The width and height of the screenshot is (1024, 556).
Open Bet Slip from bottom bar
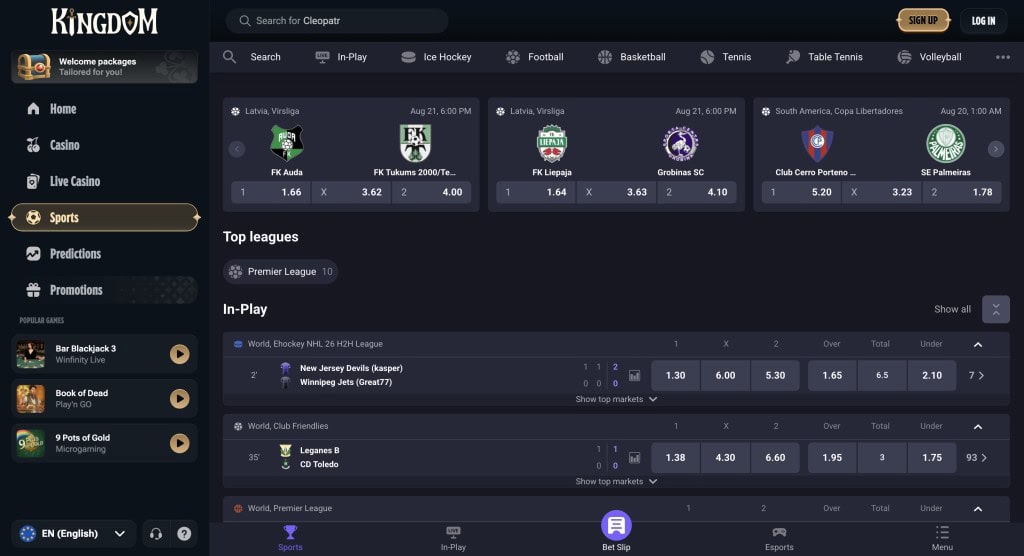coord(616,531)
